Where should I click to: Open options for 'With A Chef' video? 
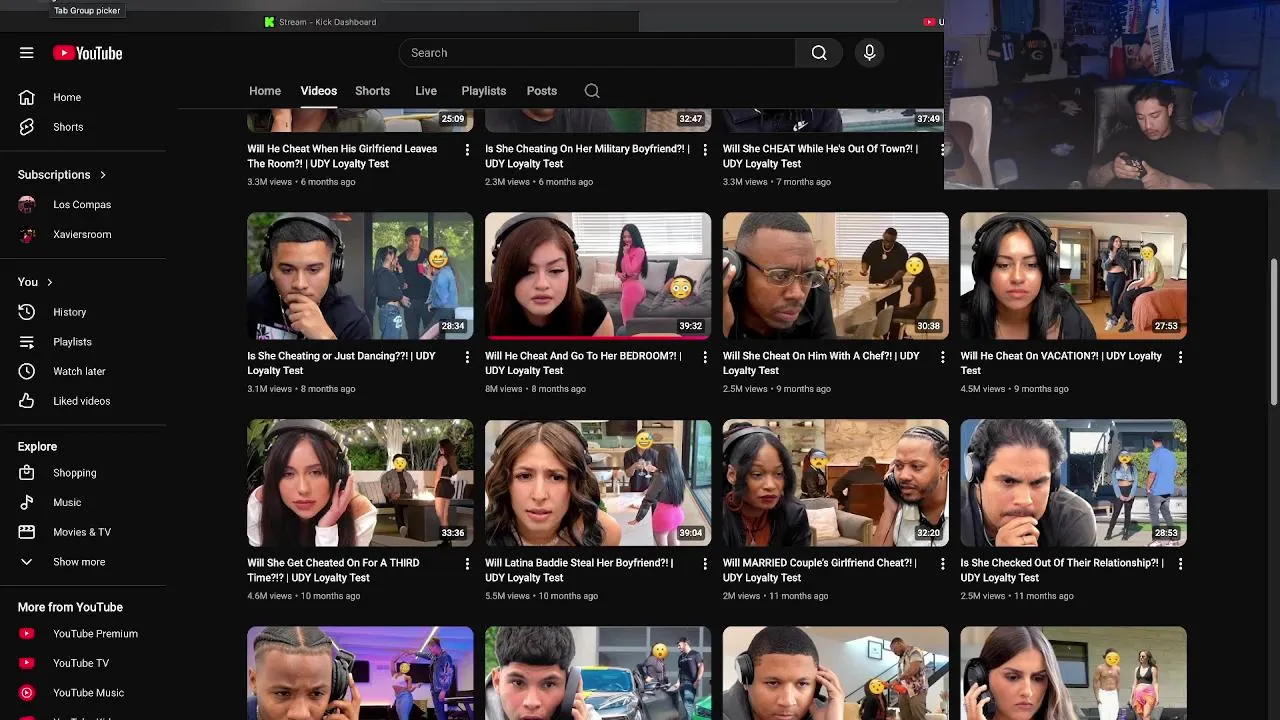942,357
